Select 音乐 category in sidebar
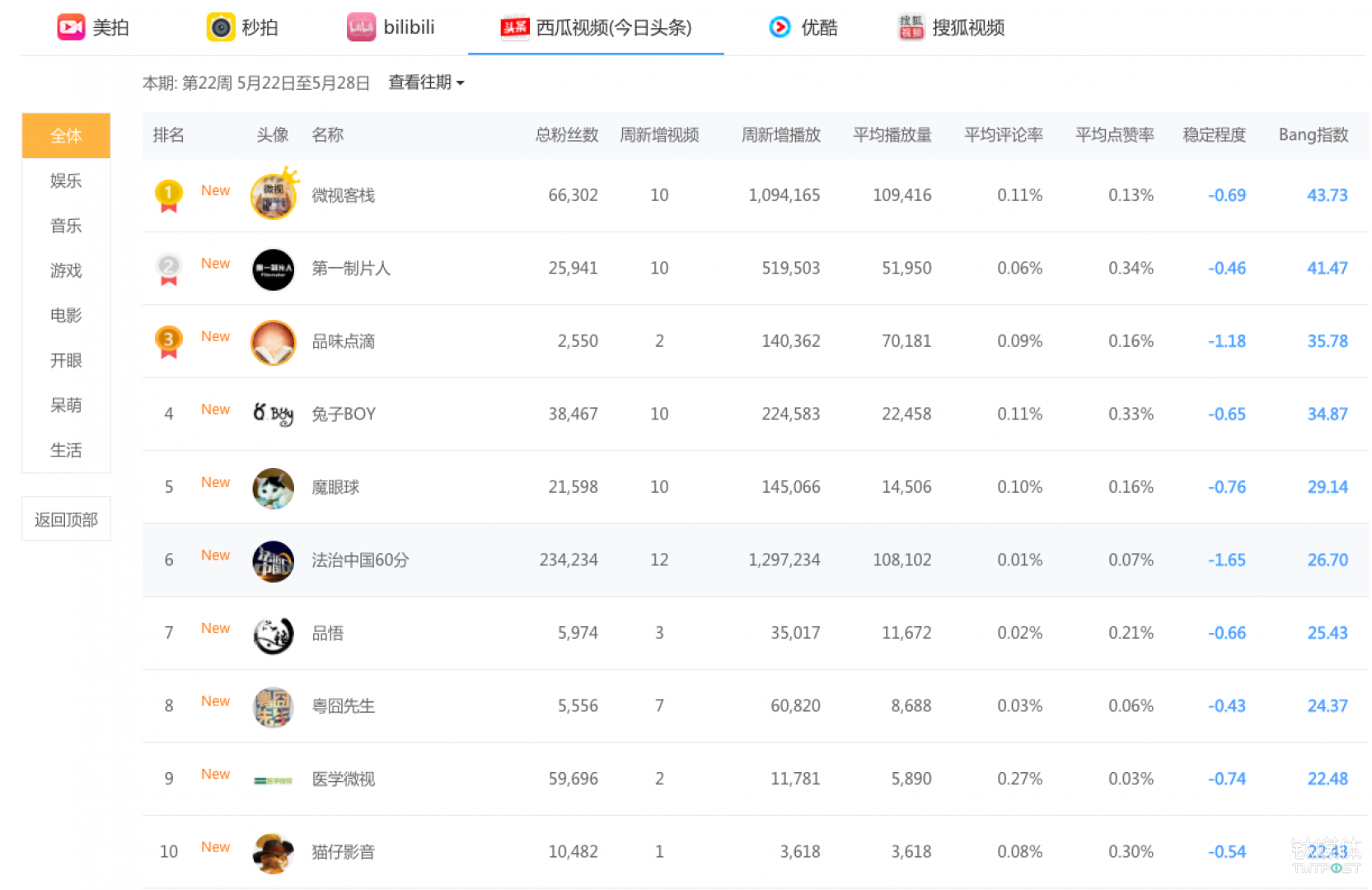1372x890 pixels. 66,226
